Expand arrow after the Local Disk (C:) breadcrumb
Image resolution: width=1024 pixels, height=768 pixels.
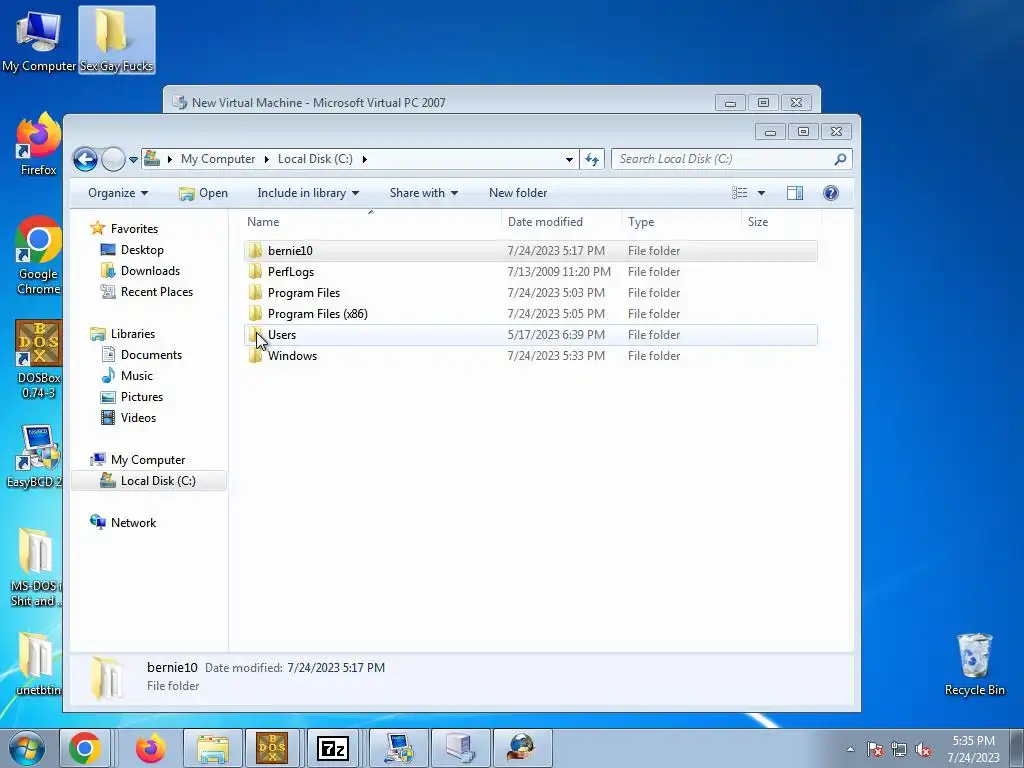click(x=364, y=159)
